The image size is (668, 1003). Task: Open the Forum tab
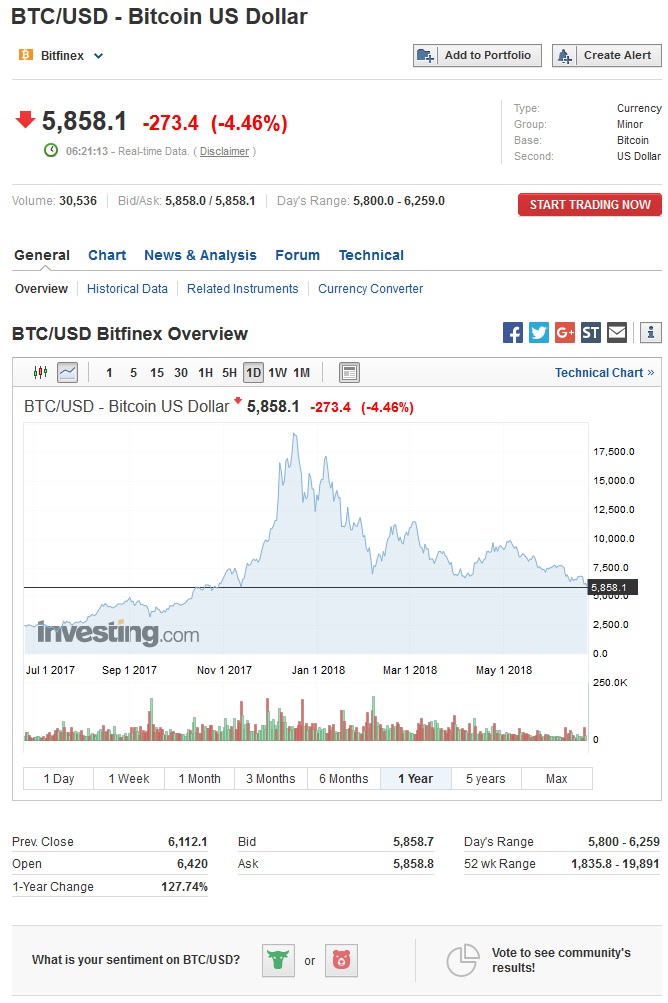298,255
